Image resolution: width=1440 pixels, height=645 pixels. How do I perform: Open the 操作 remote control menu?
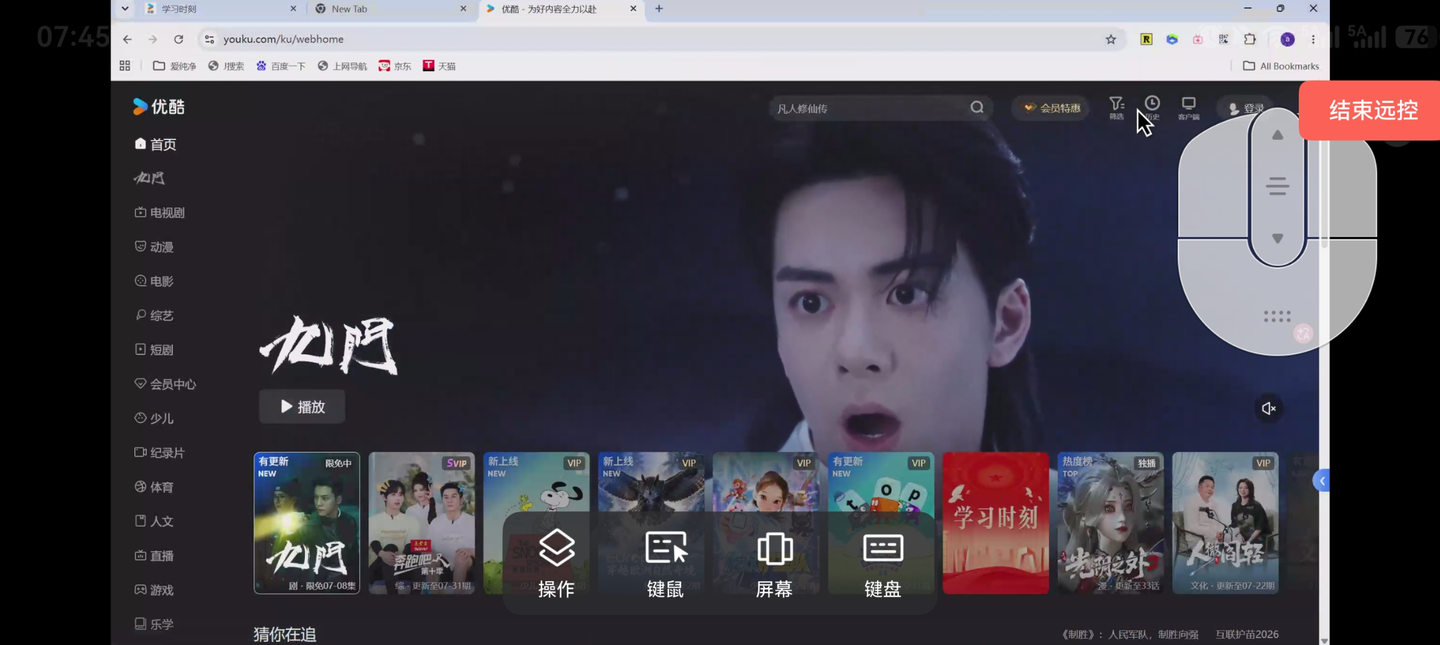556,564
